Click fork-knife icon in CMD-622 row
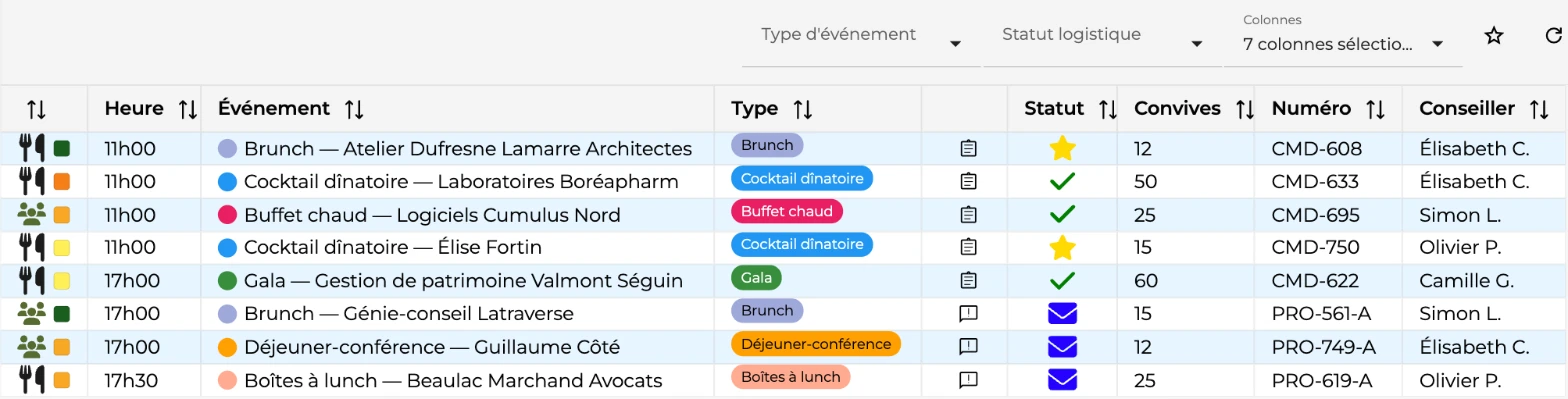Viewport: 1568px width, 399px height. click(32, 281)
